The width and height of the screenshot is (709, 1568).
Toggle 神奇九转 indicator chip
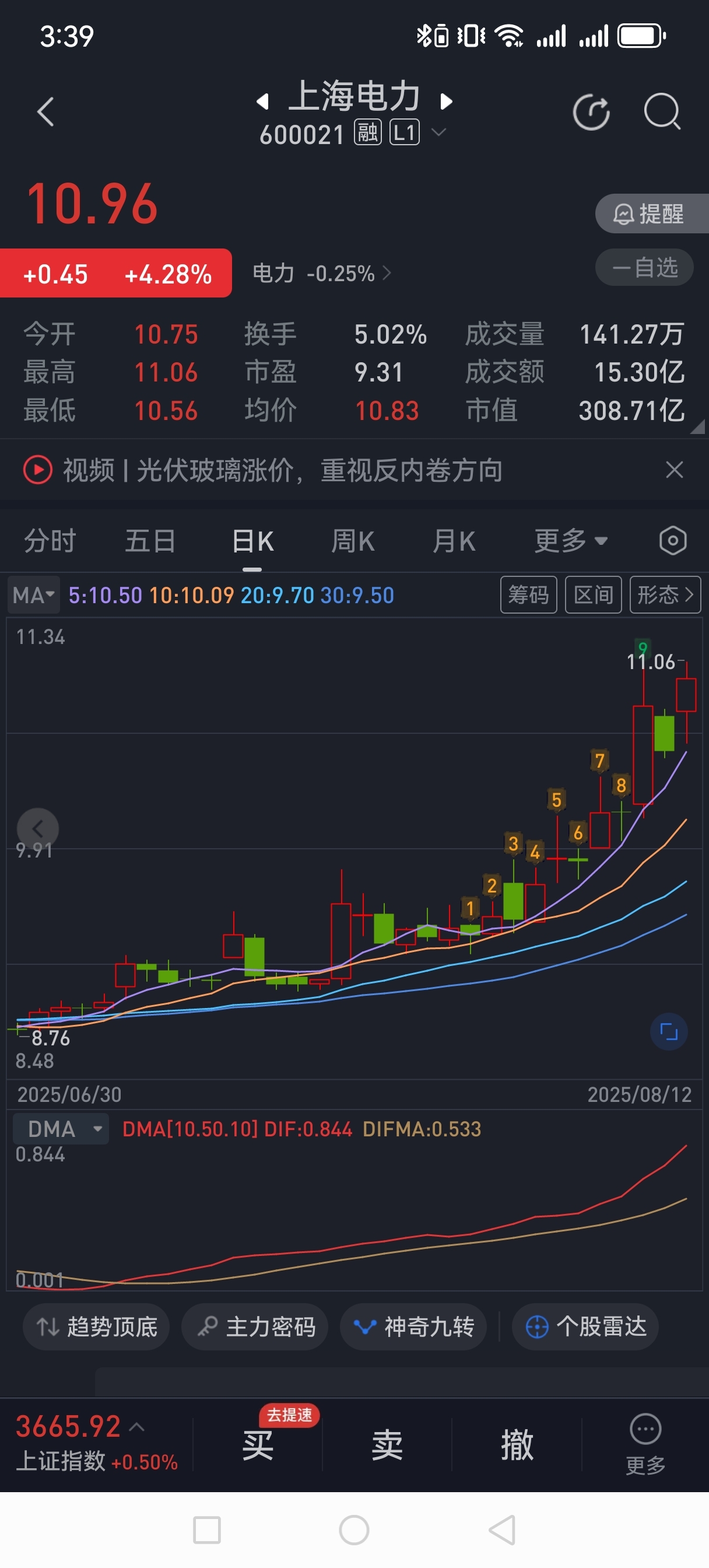pyautogui.click(x=413, y=1327)
